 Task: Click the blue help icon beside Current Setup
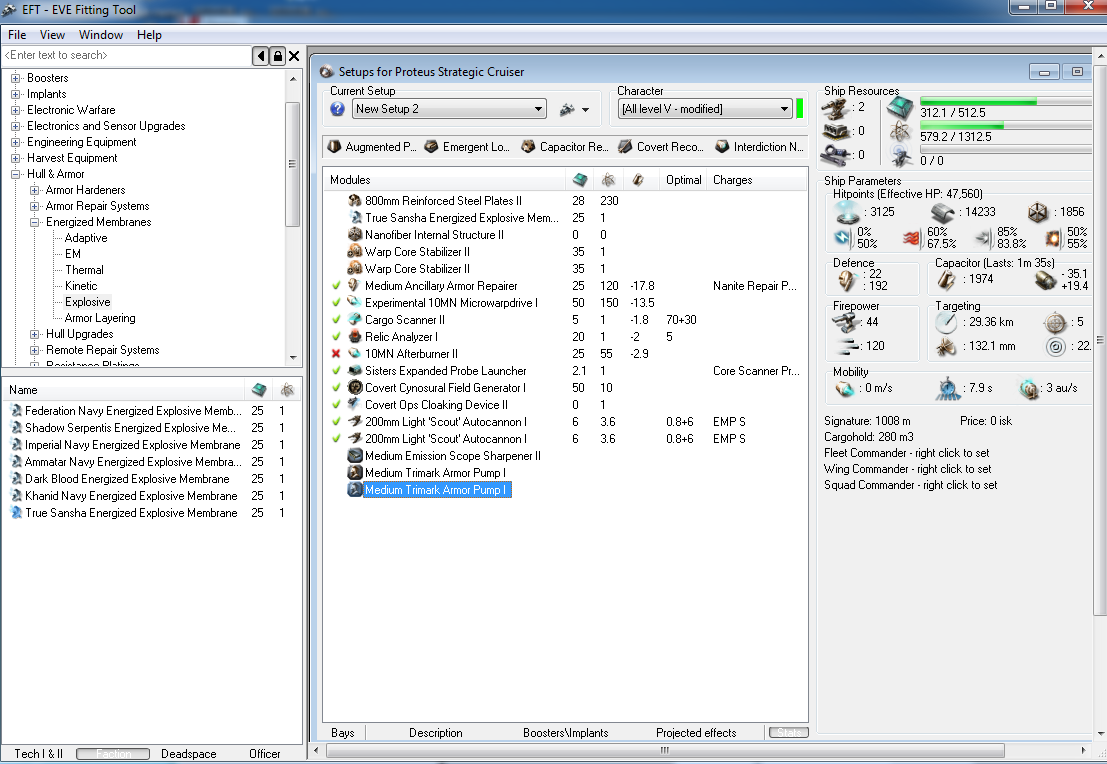tap(337, 109)
